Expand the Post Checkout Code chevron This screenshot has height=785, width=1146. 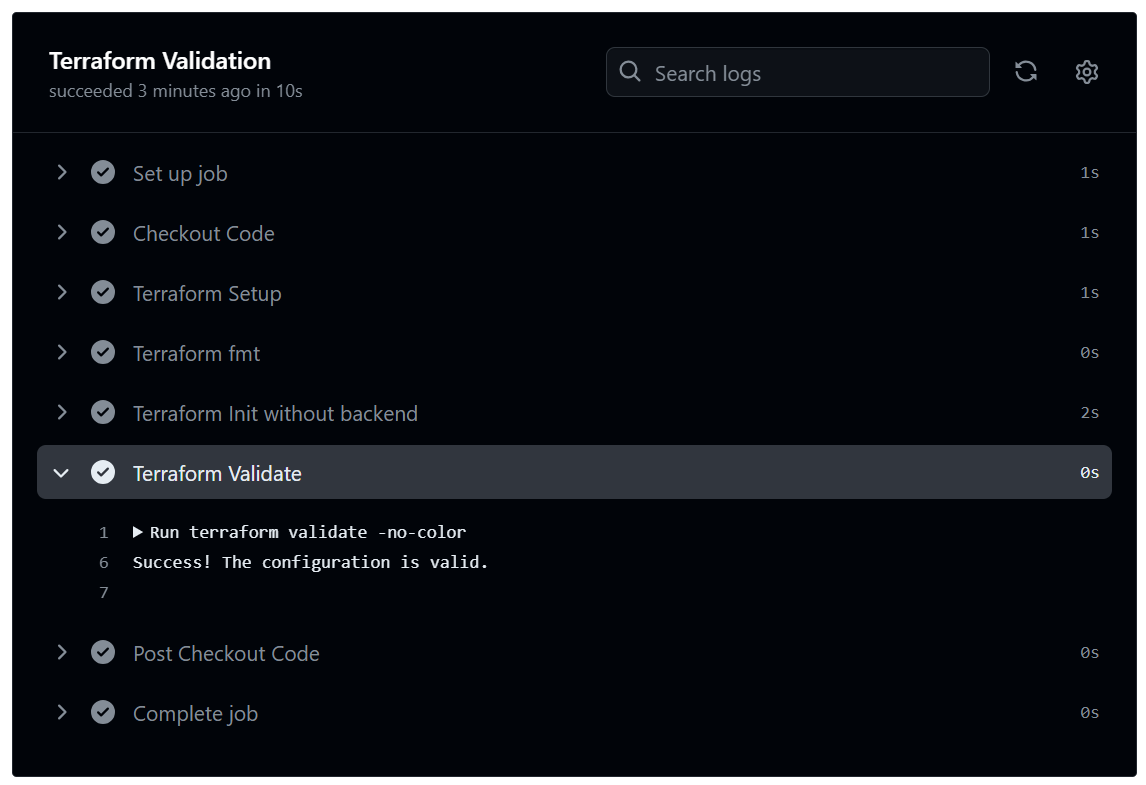tap(62, 653)
